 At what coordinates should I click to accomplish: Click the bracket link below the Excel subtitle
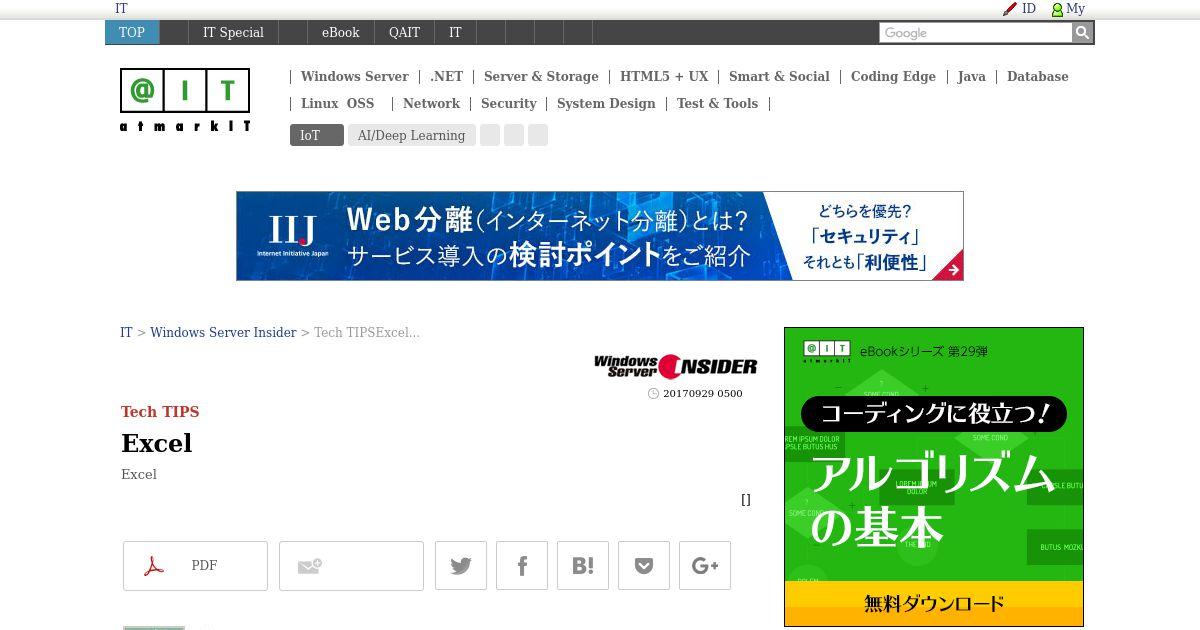tap(746, 499)
